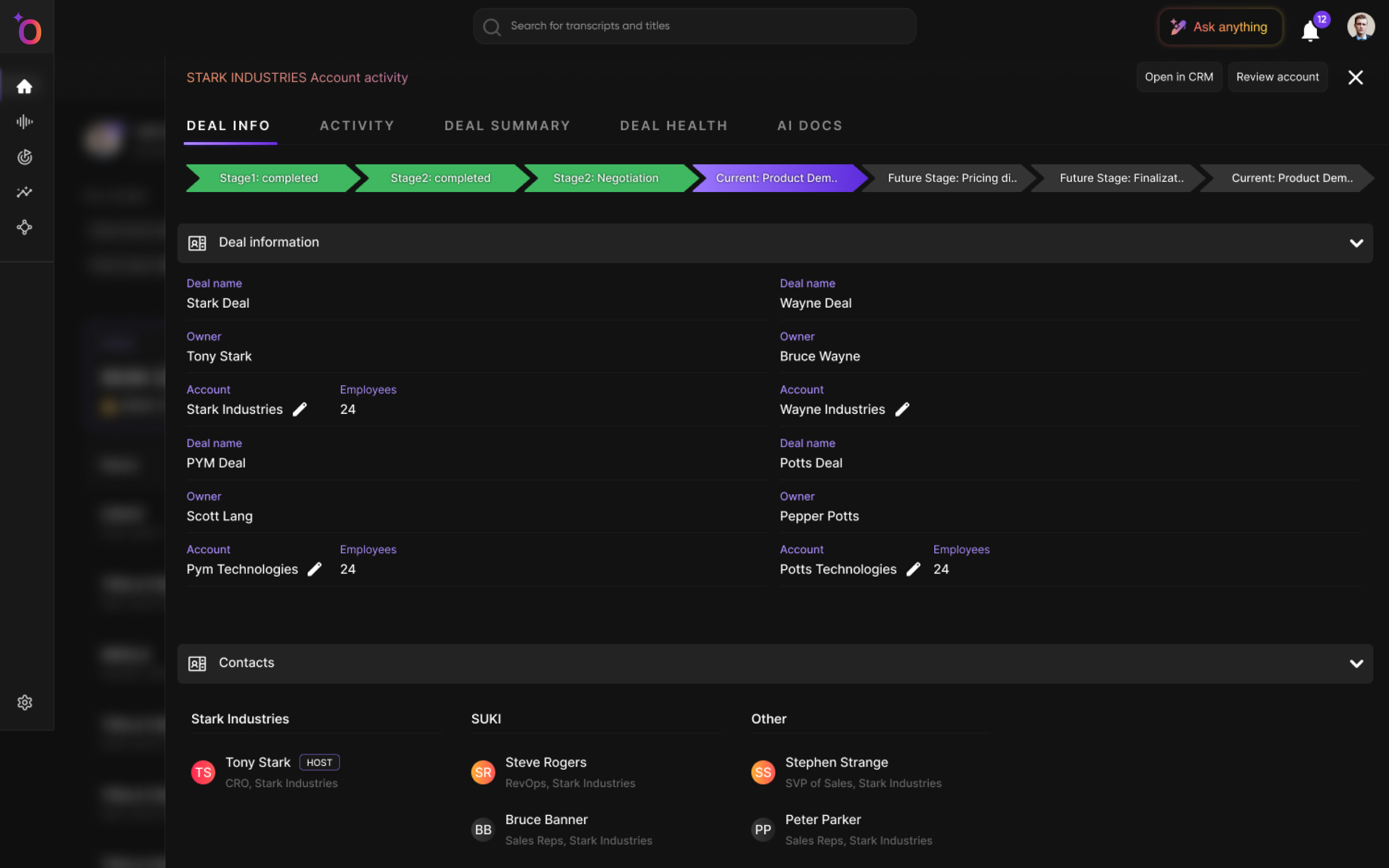The width and height of the screenshot is (1389, 868).
Task: Switch to the ACTIVITY tab
Action: pyautogui.click(x=357, y=125)
